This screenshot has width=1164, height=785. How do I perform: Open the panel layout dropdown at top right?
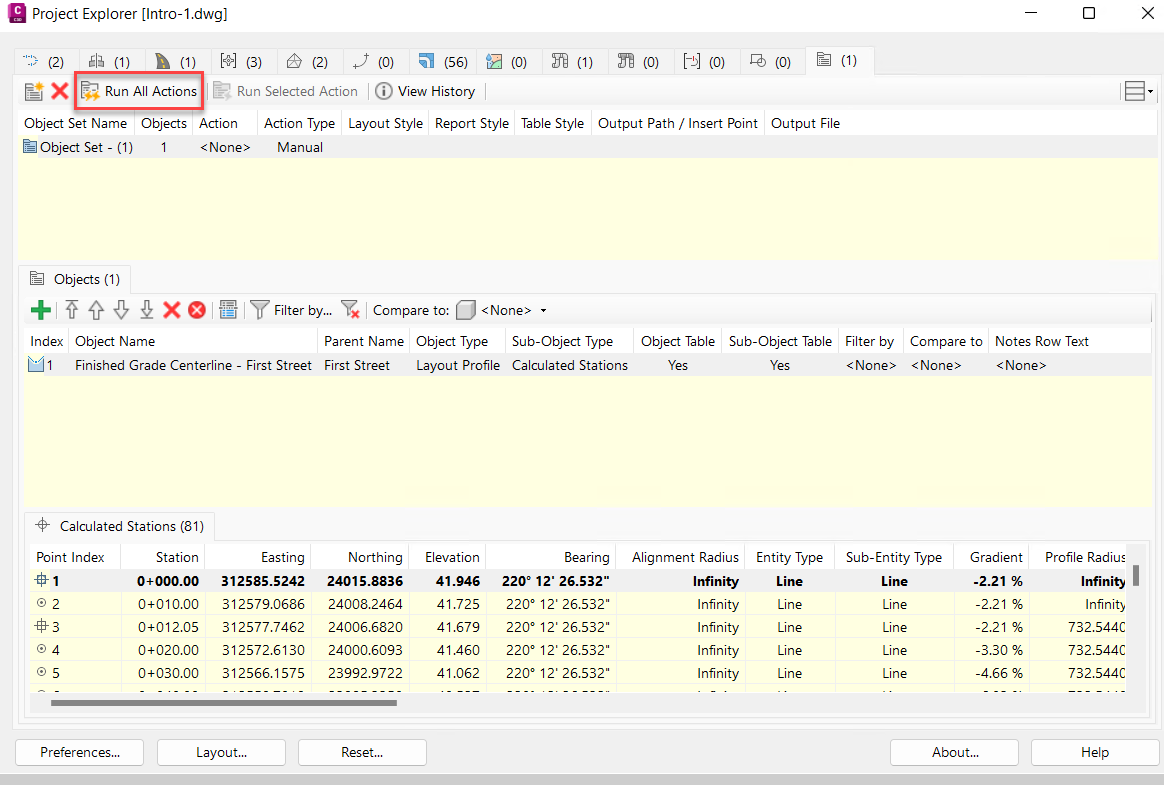pos(1139,91)
